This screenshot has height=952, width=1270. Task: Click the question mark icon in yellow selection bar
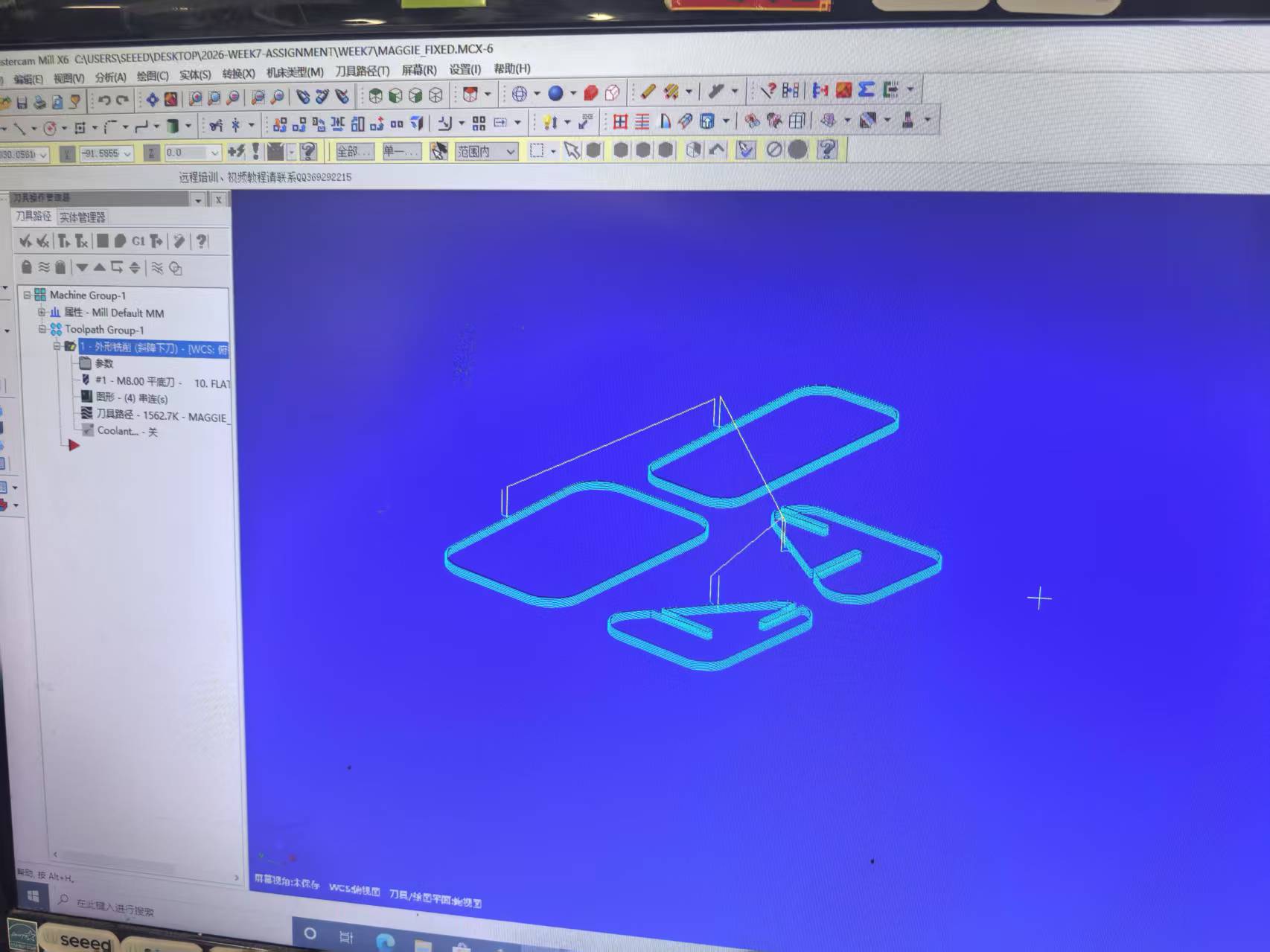tap(827, 150)
